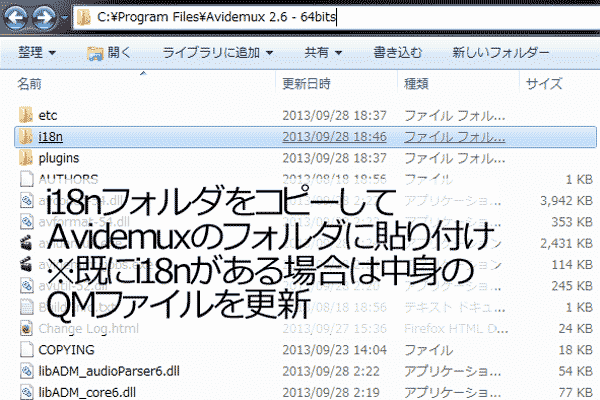The width and height of the screenshot is (600, 400).
Task: Select the plugins folder icon
Action: (26, 158)
